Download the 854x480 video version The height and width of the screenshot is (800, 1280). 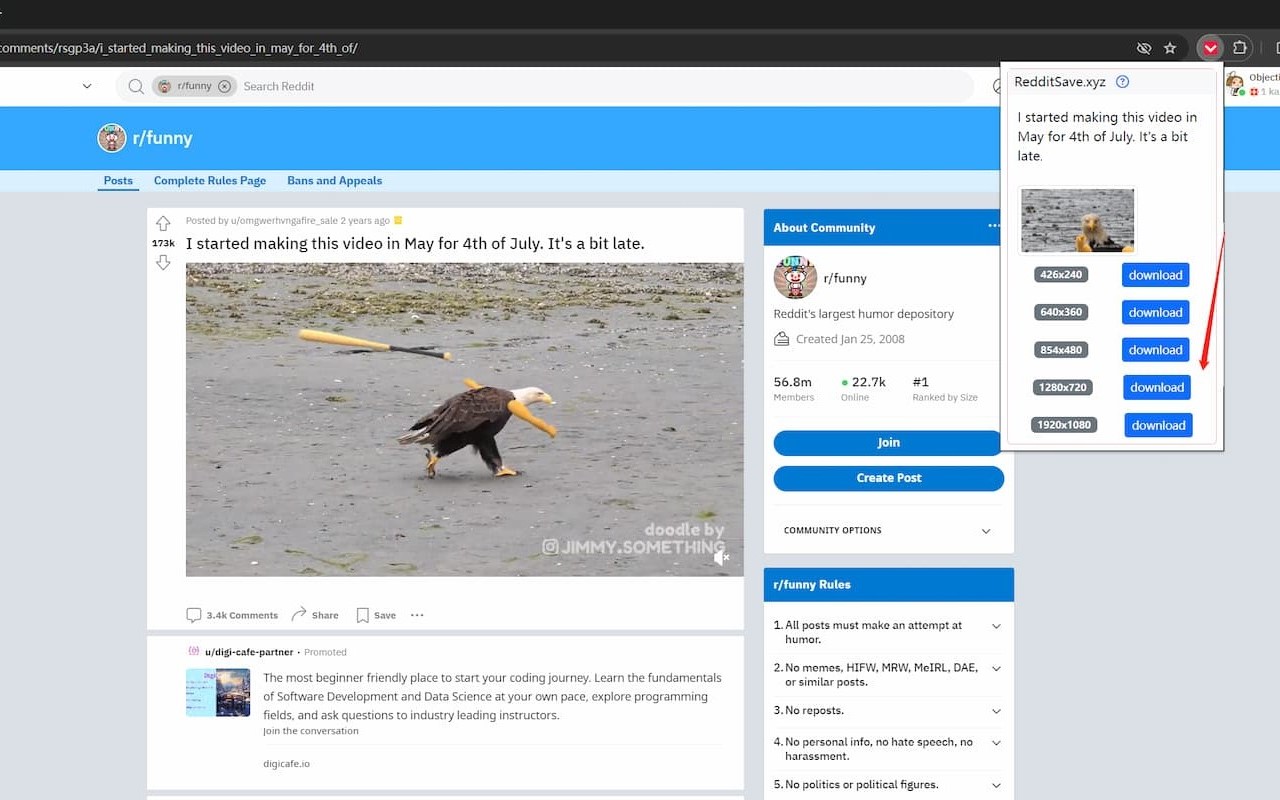point(1155,350)
